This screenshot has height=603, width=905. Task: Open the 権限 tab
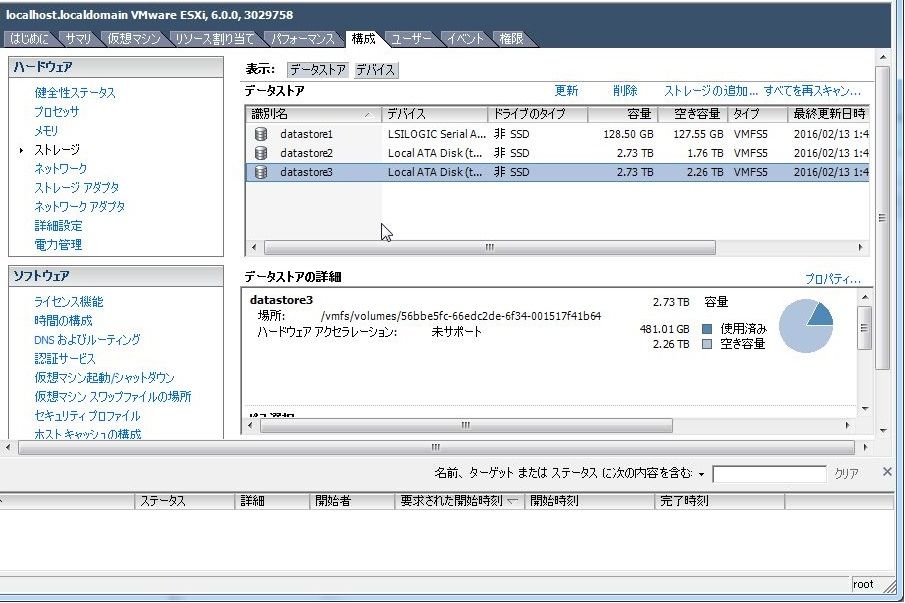511,39
